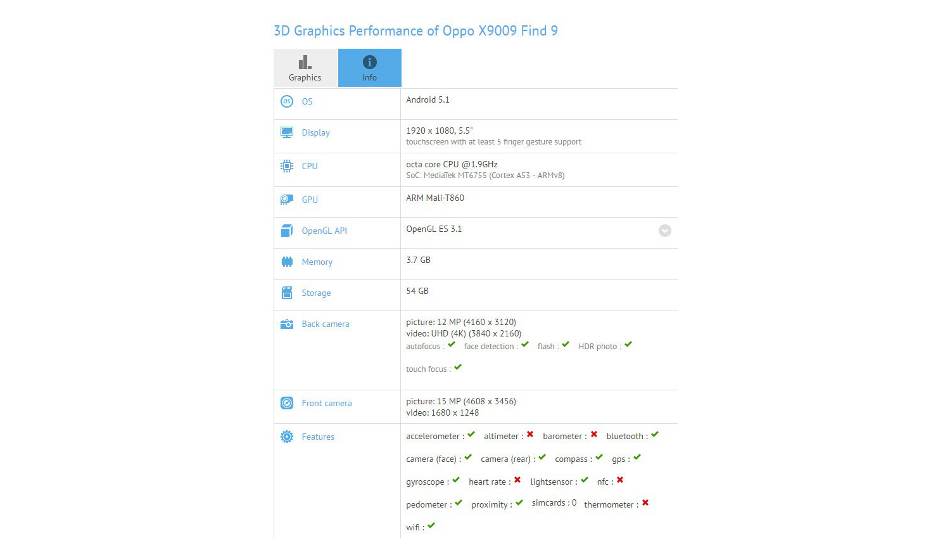Click the Storage disk icon

tap(287, 293)
